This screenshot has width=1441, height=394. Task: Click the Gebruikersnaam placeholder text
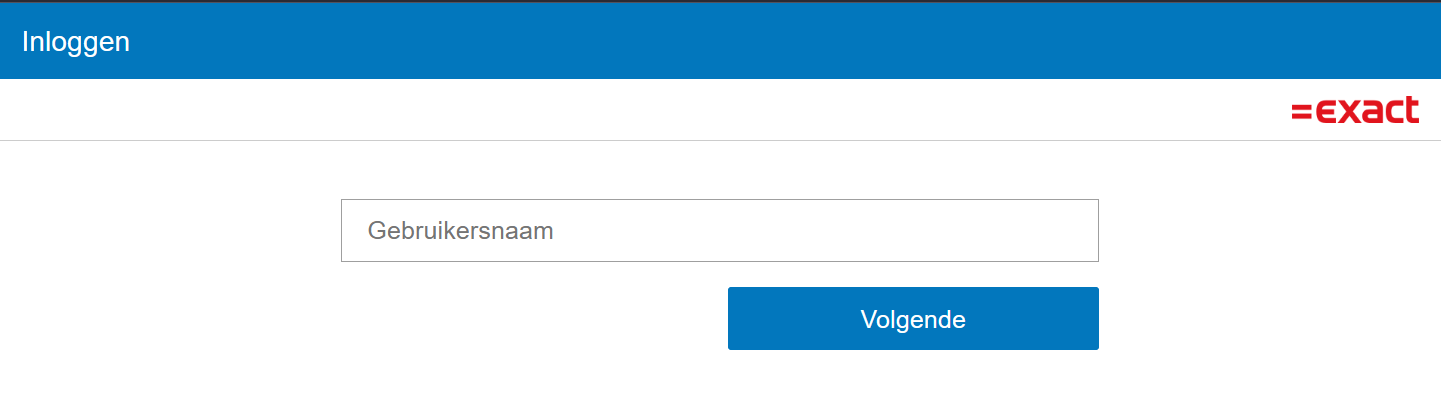460,231
